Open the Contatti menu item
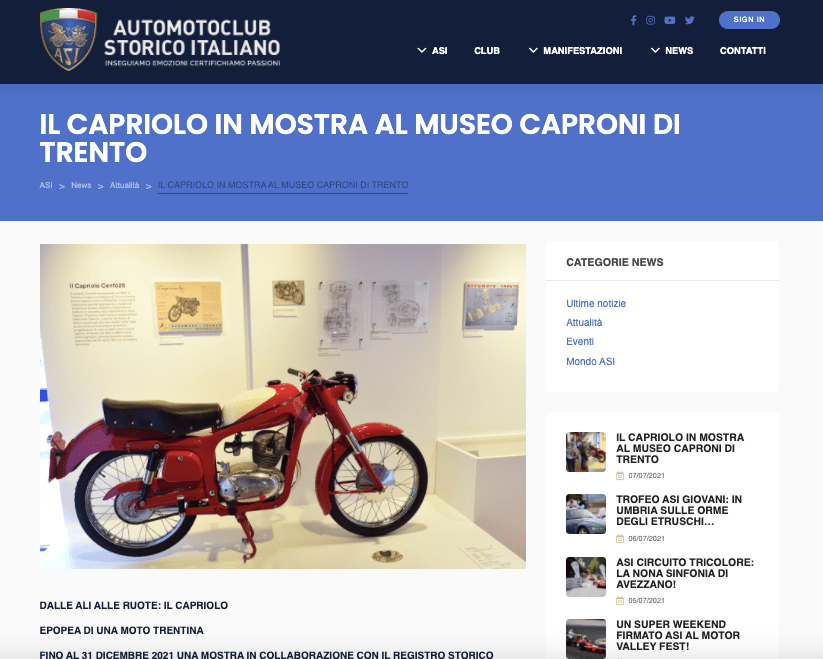This screenshot has width=823, height=659. 743,50
